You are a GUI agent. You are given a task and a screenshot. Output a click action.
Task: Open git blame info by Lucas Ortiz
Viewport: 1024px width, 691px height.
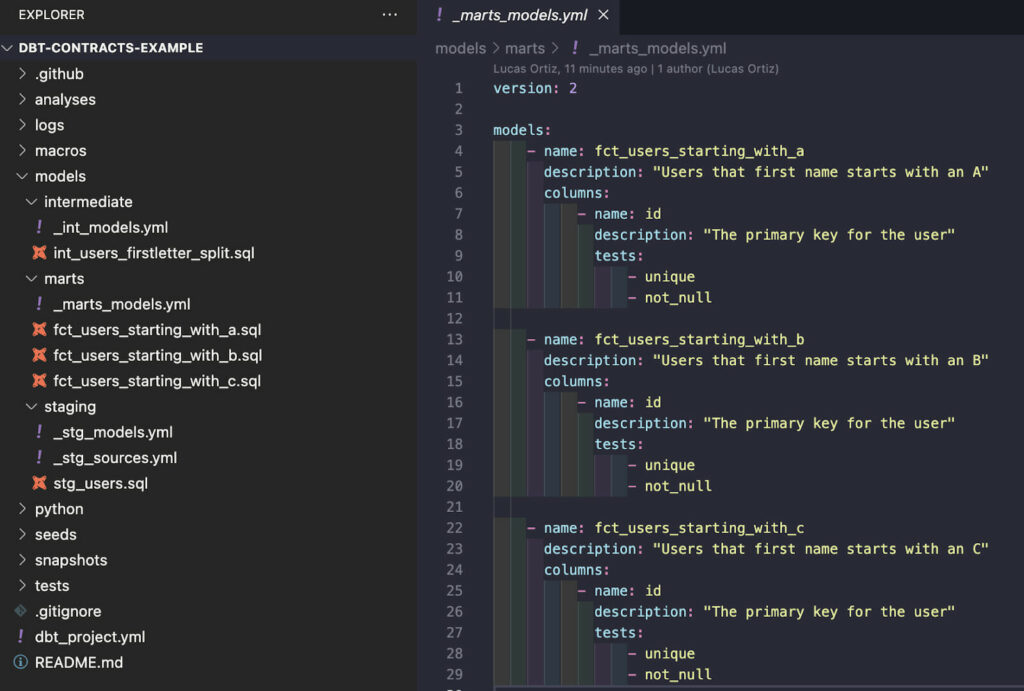[635, 69]
